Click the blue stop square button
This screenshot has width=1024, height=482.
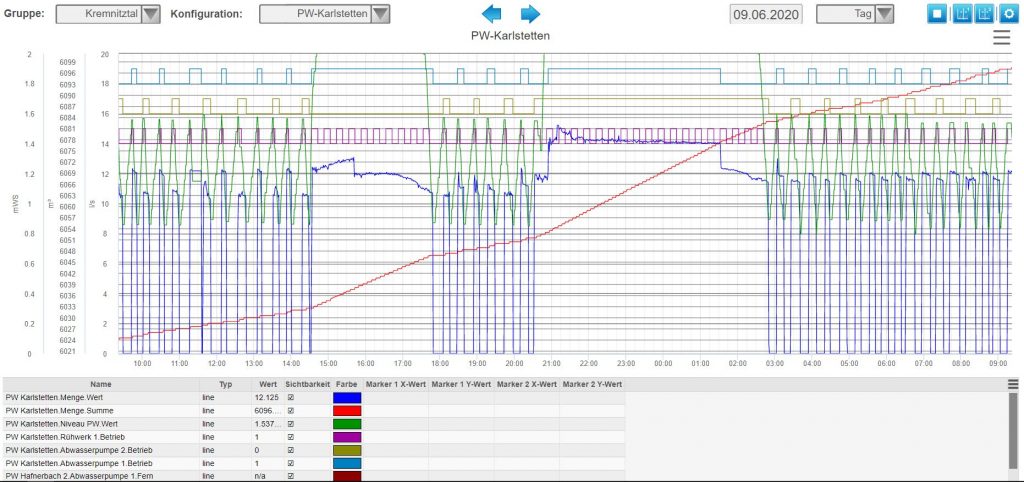pos(936,14)
